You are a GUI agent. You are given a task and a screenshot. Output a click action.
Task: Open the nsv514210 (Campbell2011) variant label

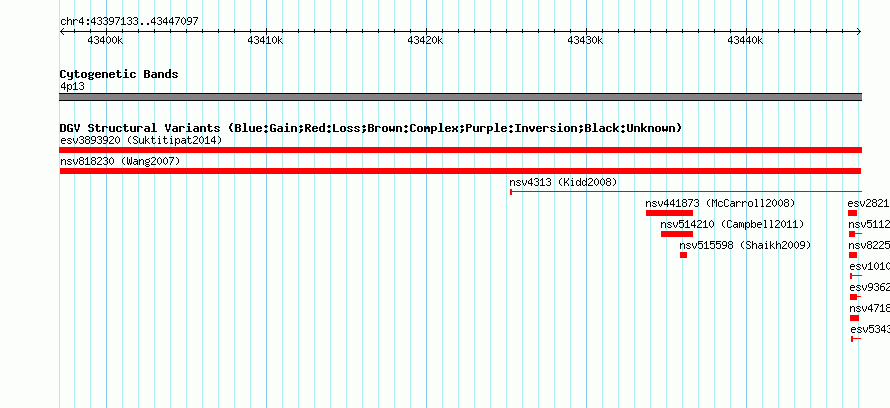pos(732,225)
